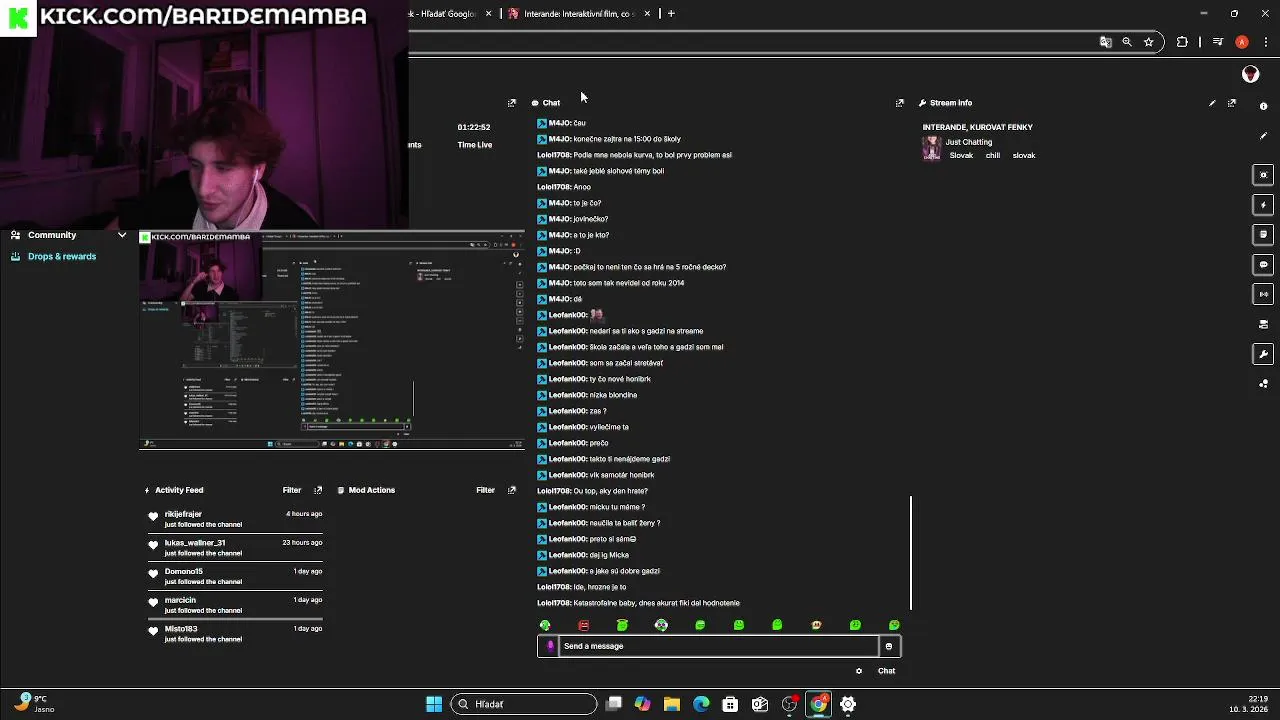Open the Activity Feed Filter
Screen dimensions: 1280x720
292,490
